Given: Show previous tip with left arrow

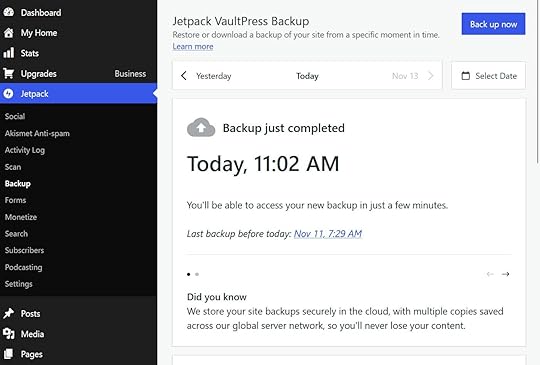Looking at the screenshot, I should coord(490,274).
